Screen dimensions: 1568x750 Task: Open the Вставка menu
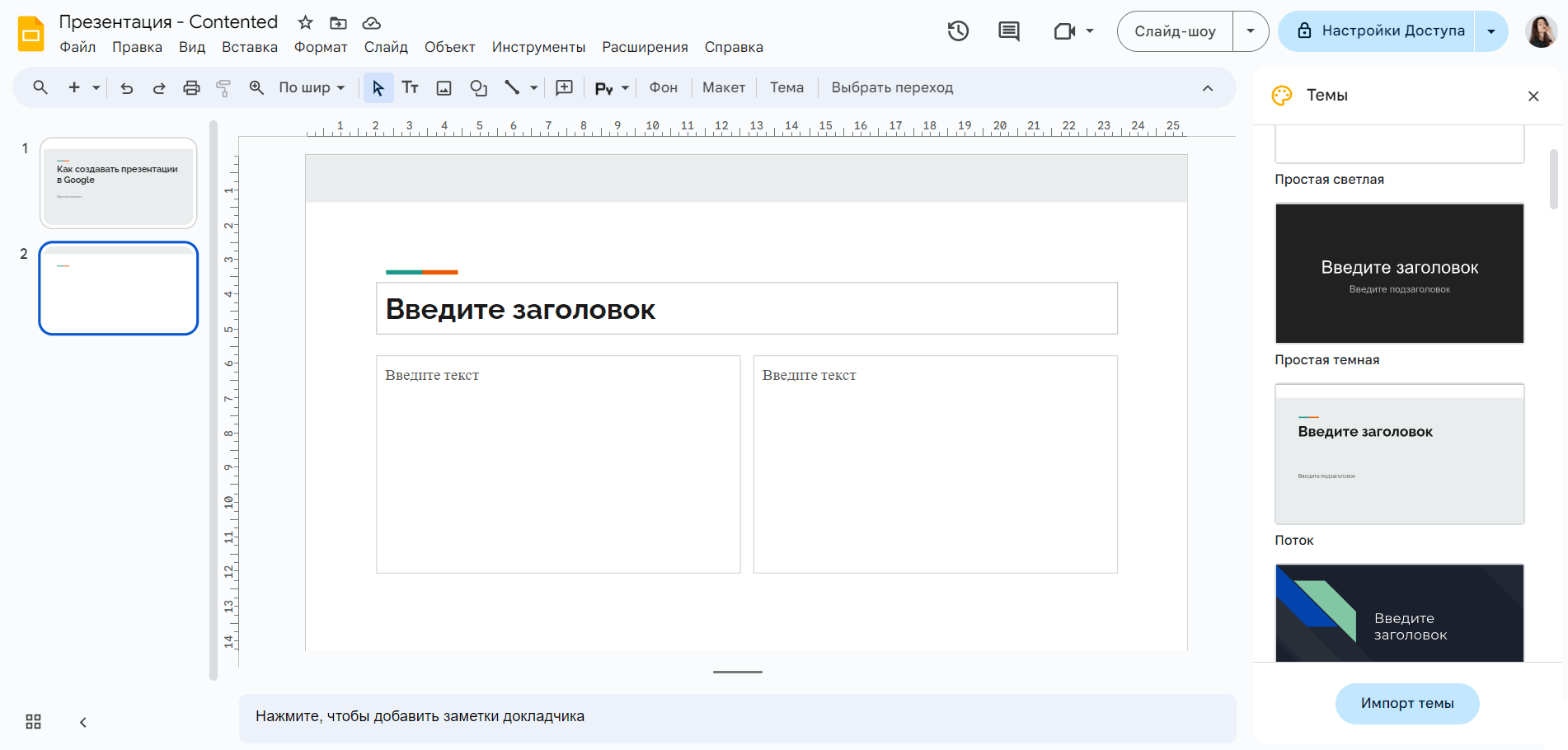click(250, 47)
